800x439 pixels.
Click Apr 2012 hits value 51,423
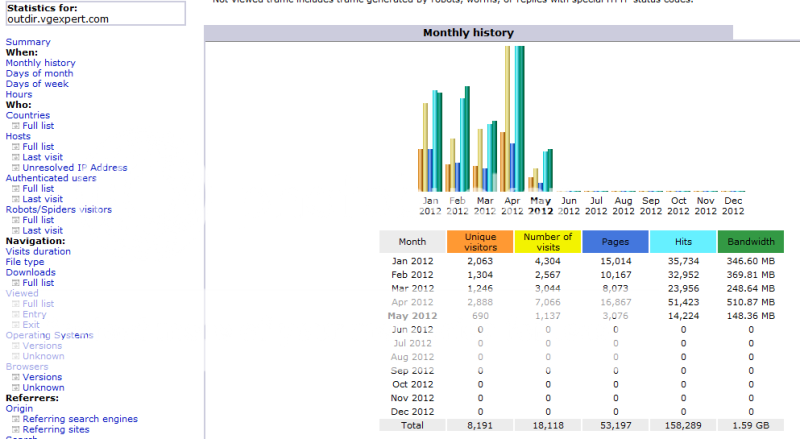pyautogui.click(x=683, y=302)
